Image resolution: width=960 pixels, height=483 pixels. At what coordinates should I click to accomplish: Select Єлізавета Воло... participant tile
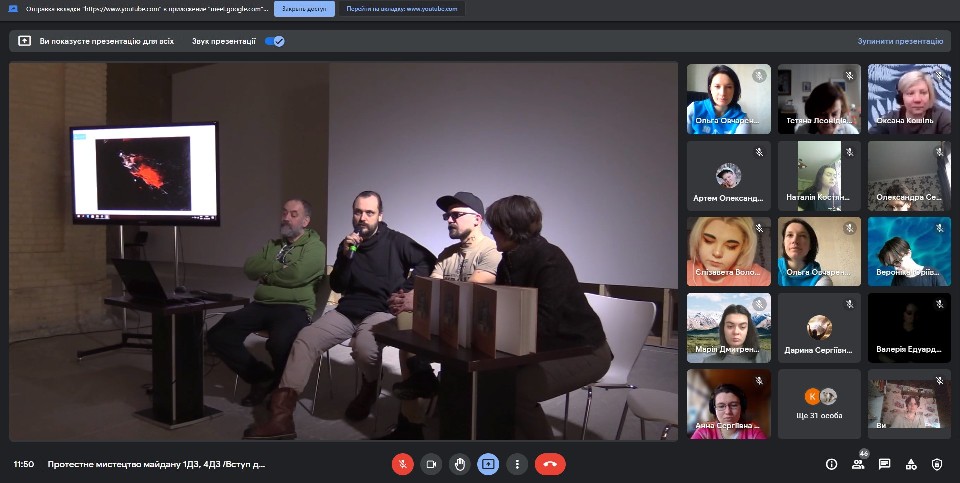click(x=729, y=251)
